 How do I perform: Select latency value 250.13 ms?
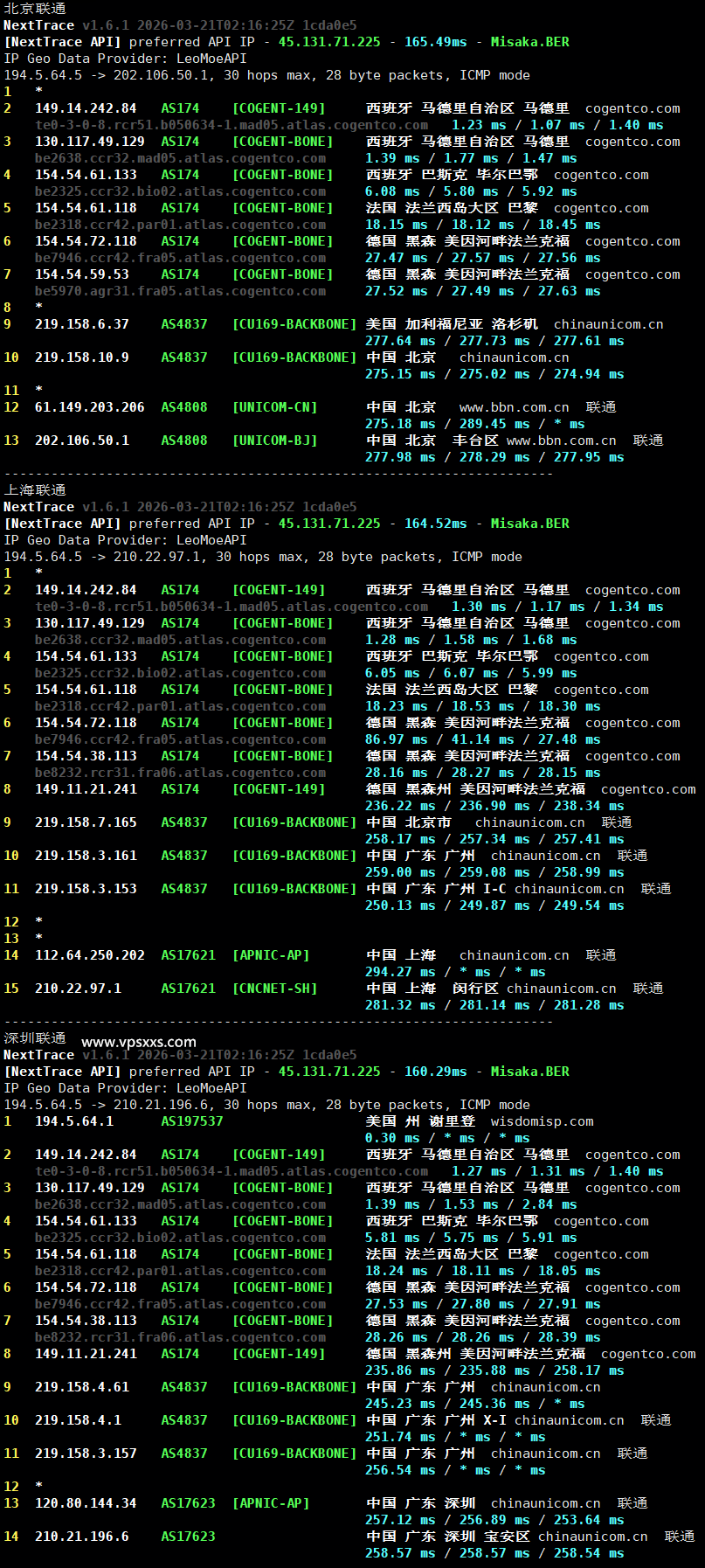(400, 905)
